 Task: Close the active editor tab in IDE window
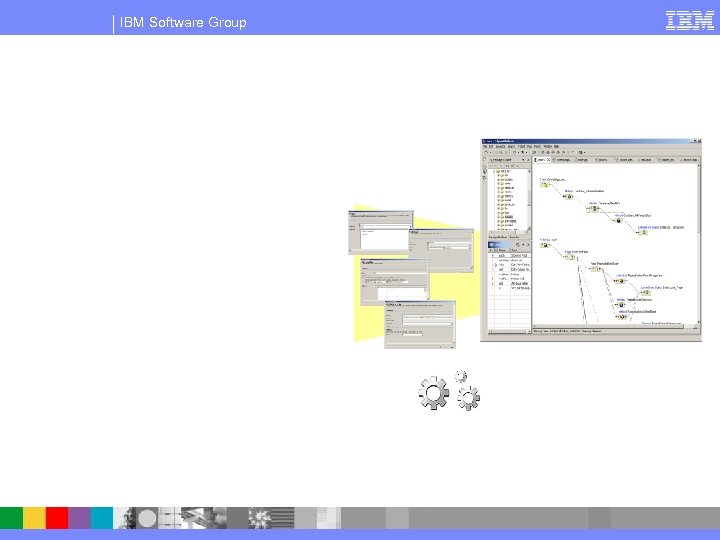click(x=548, y=160)
